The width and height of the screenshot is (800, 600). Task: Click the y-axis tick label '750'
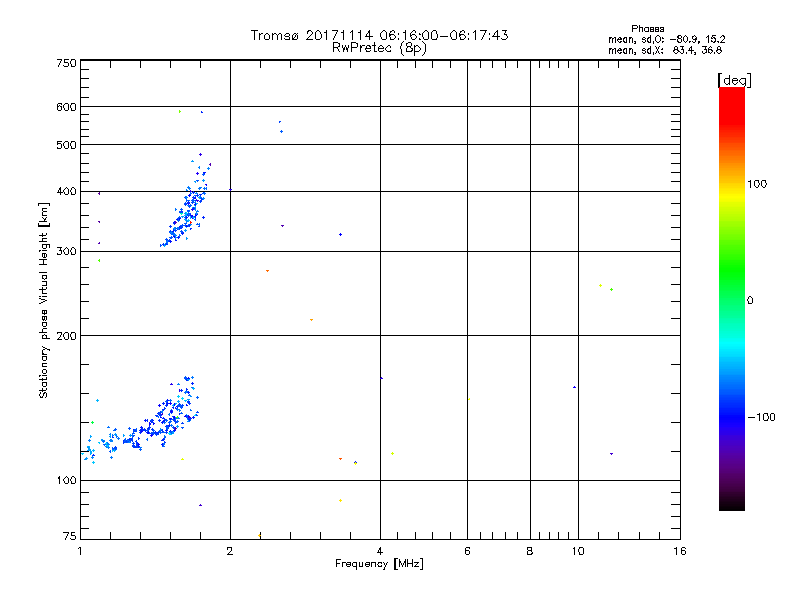click(x=66, y=63)
